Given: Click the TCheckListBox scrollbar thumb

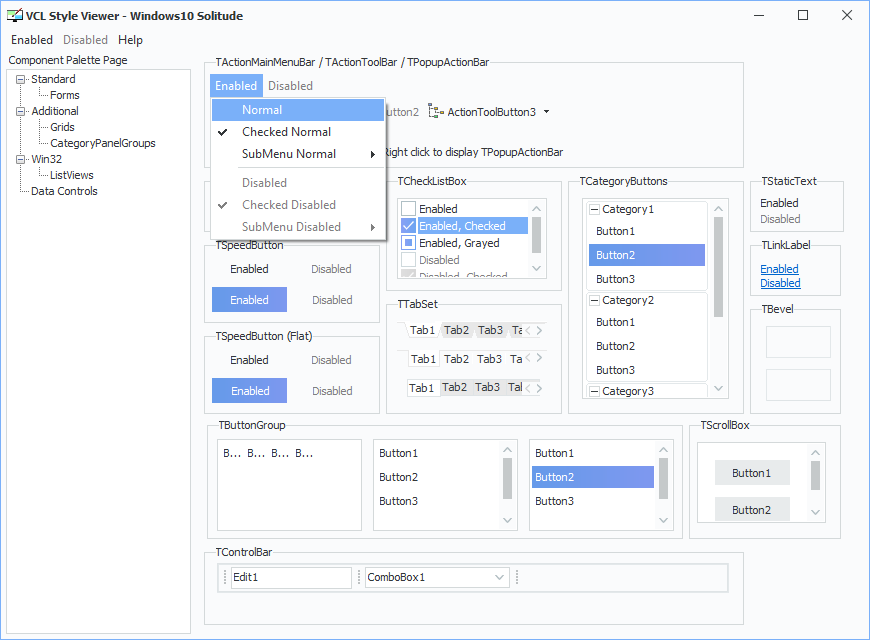Looking at the screenshot, I should click(537, 235).
